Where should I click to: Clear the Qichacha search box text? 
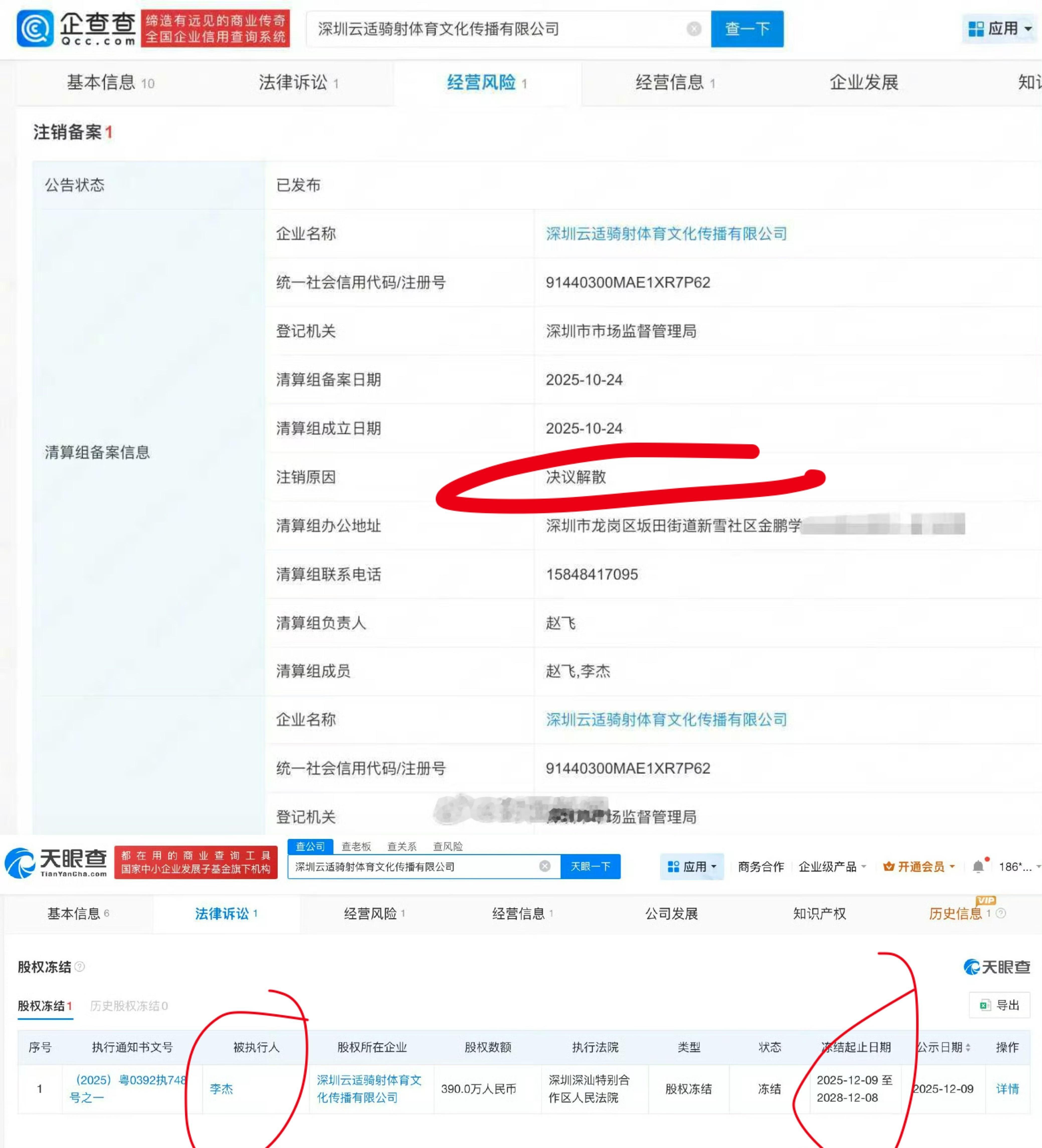coord(694,29)
